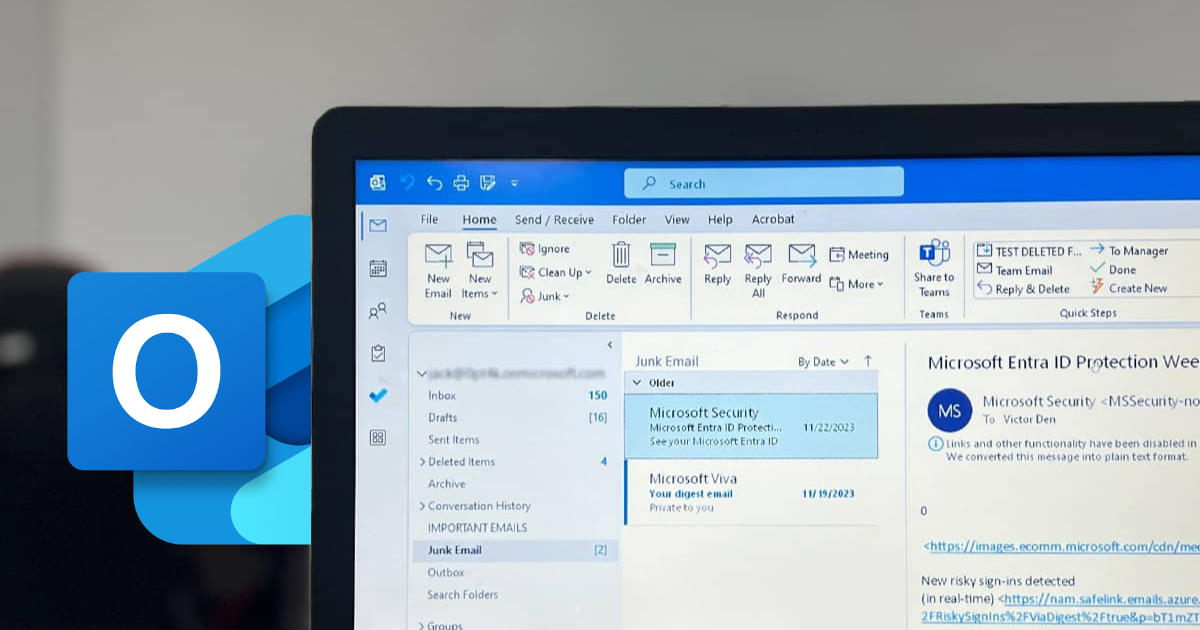
Task: Open People contacts from navigation bar
Action: [377, 311]
